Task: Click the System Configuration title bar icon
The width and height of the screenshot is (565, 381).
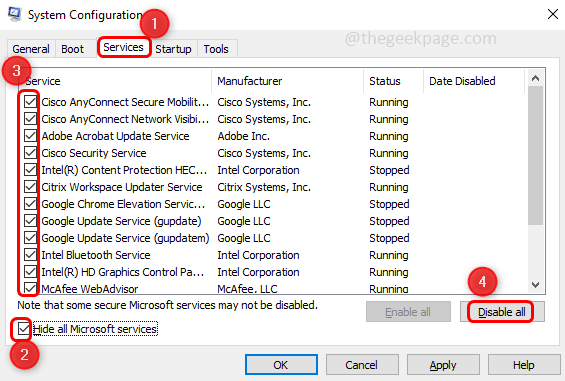Action: (14, 14)
